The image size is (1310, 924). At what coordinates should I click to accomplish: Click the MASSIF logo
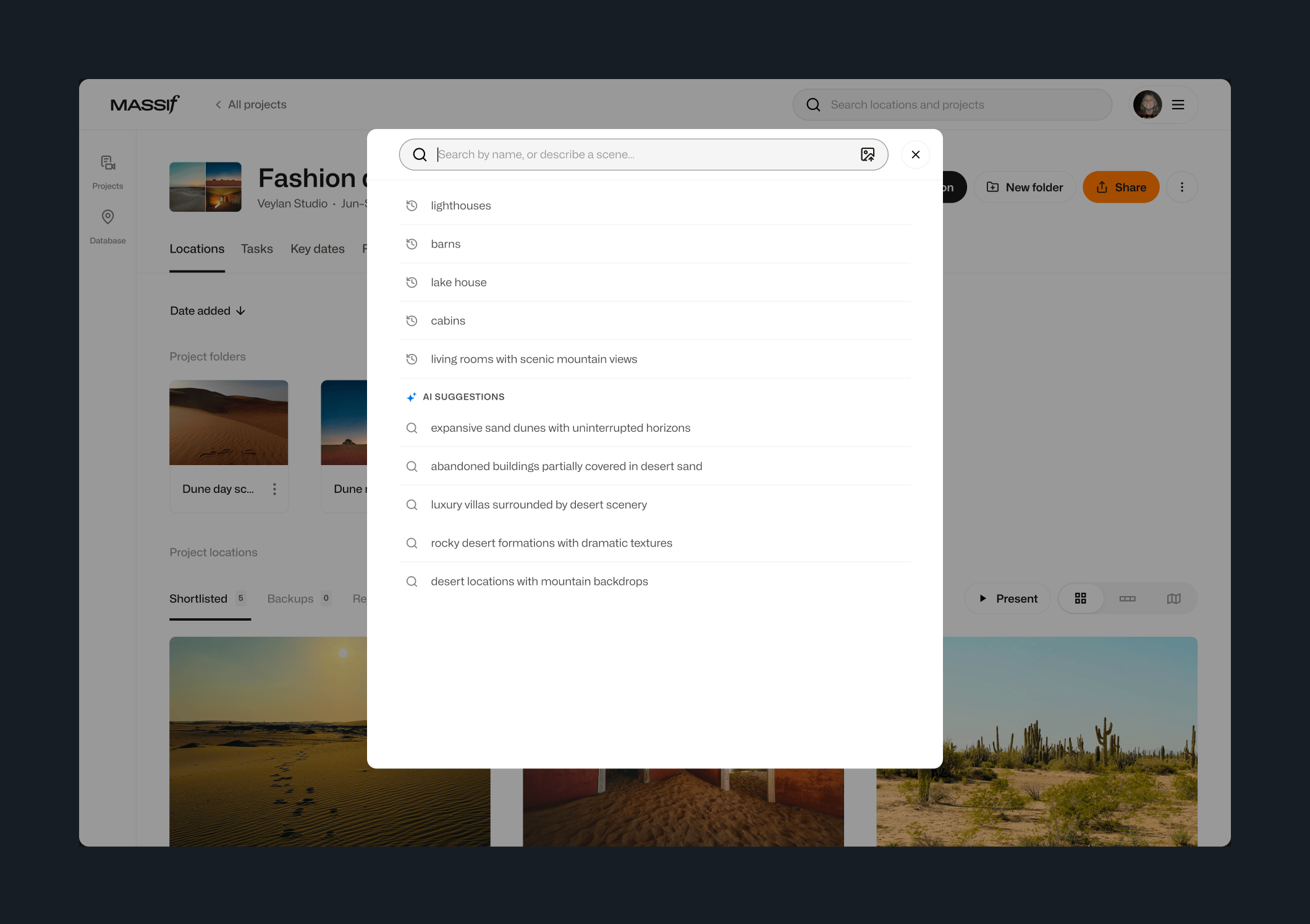point(145,104)
